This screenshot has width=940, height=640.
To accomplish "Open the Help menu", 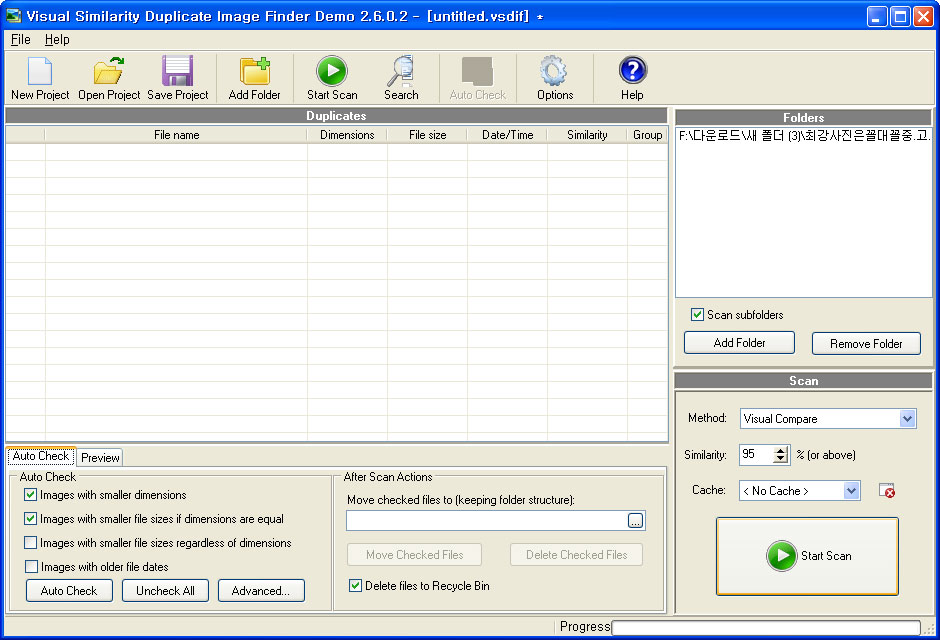I will pos(57,40).
